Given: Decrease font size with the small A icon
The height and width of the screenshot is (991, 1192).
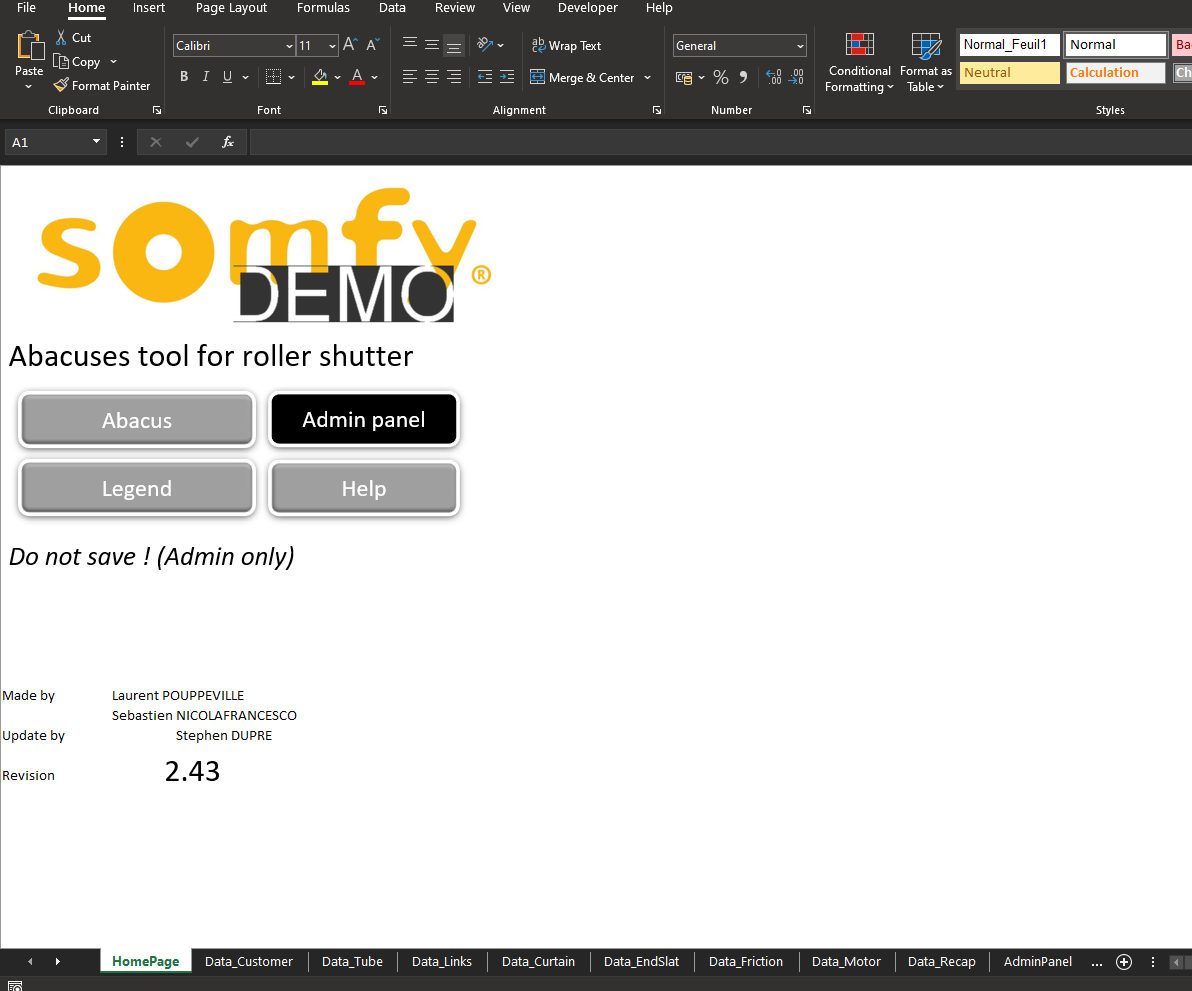Looking at the screenshot, I should (372, 45).
